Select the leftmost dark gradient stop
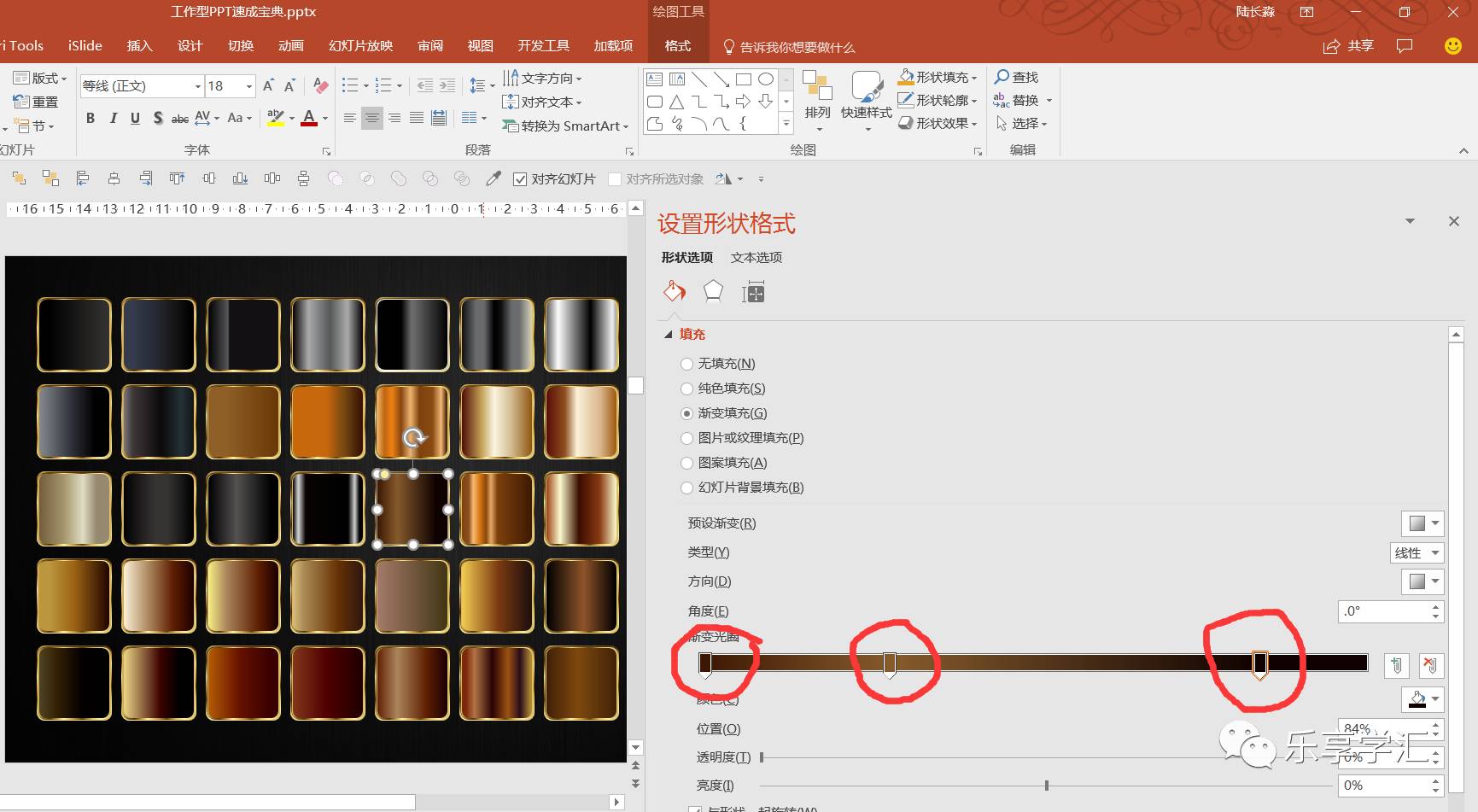 (x=705, y=664)
